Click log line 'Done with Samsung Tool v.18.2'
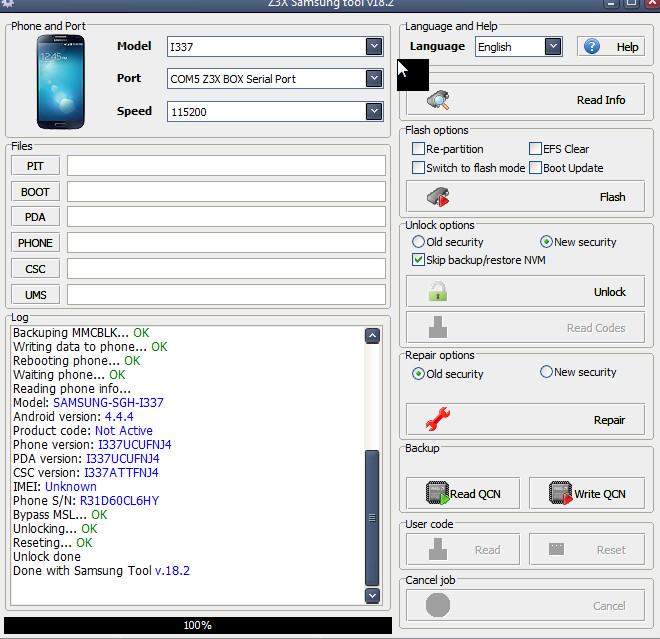 click(101, 570)
